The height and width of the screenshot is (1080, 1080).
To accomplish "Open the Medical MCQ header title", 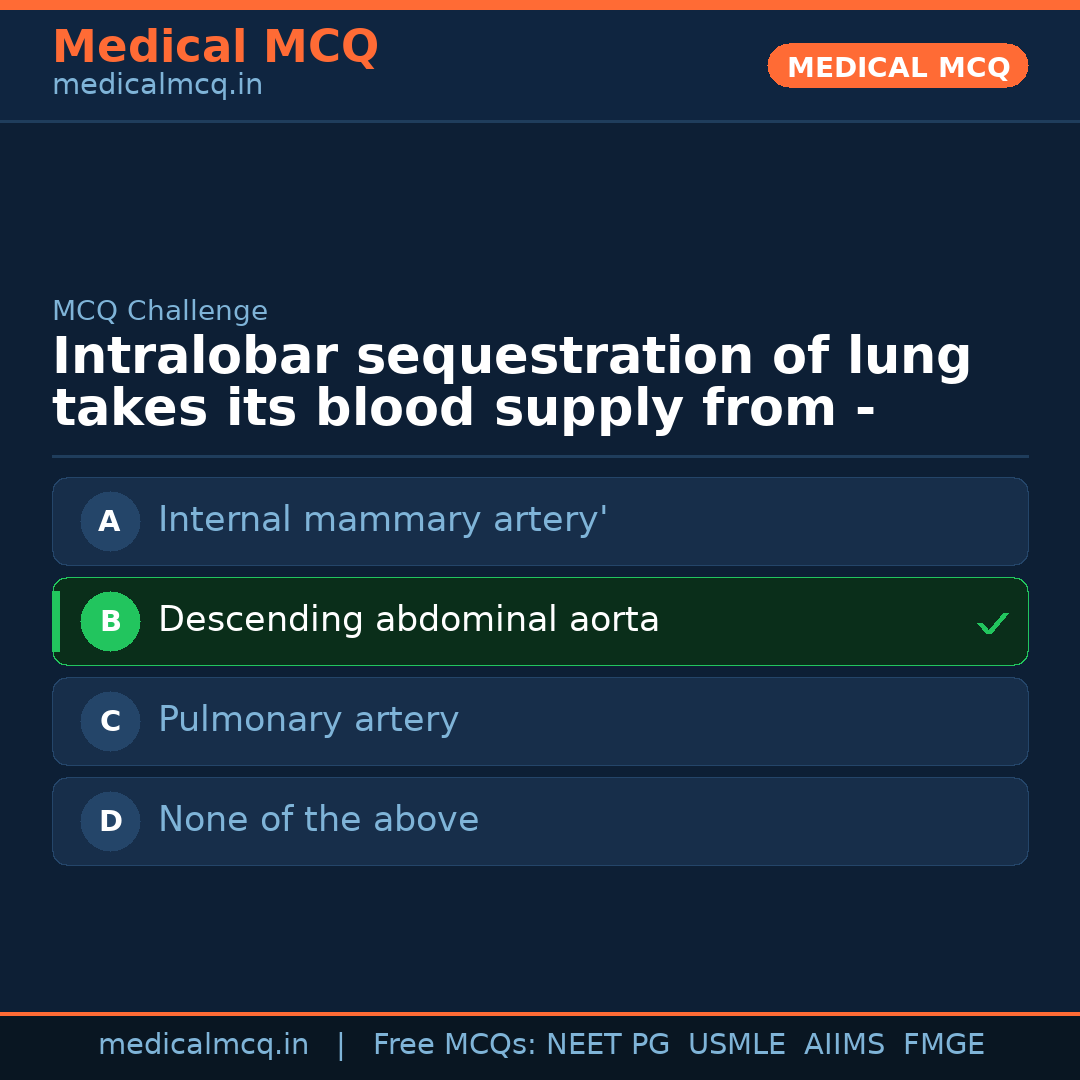I will (215, 47).
